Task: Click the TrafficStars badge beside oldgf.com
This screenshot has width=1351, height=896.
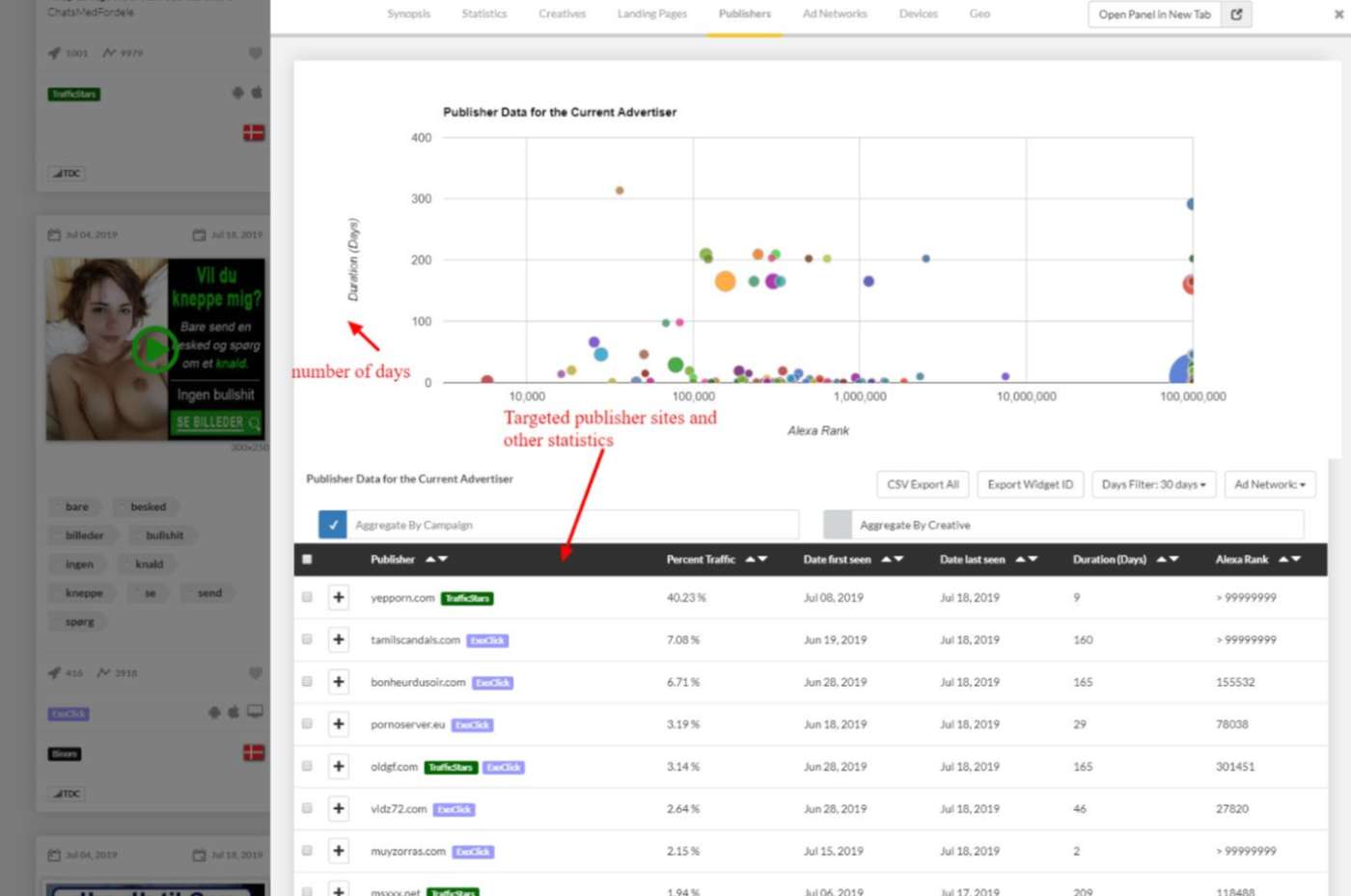Action: click(451, 768)
